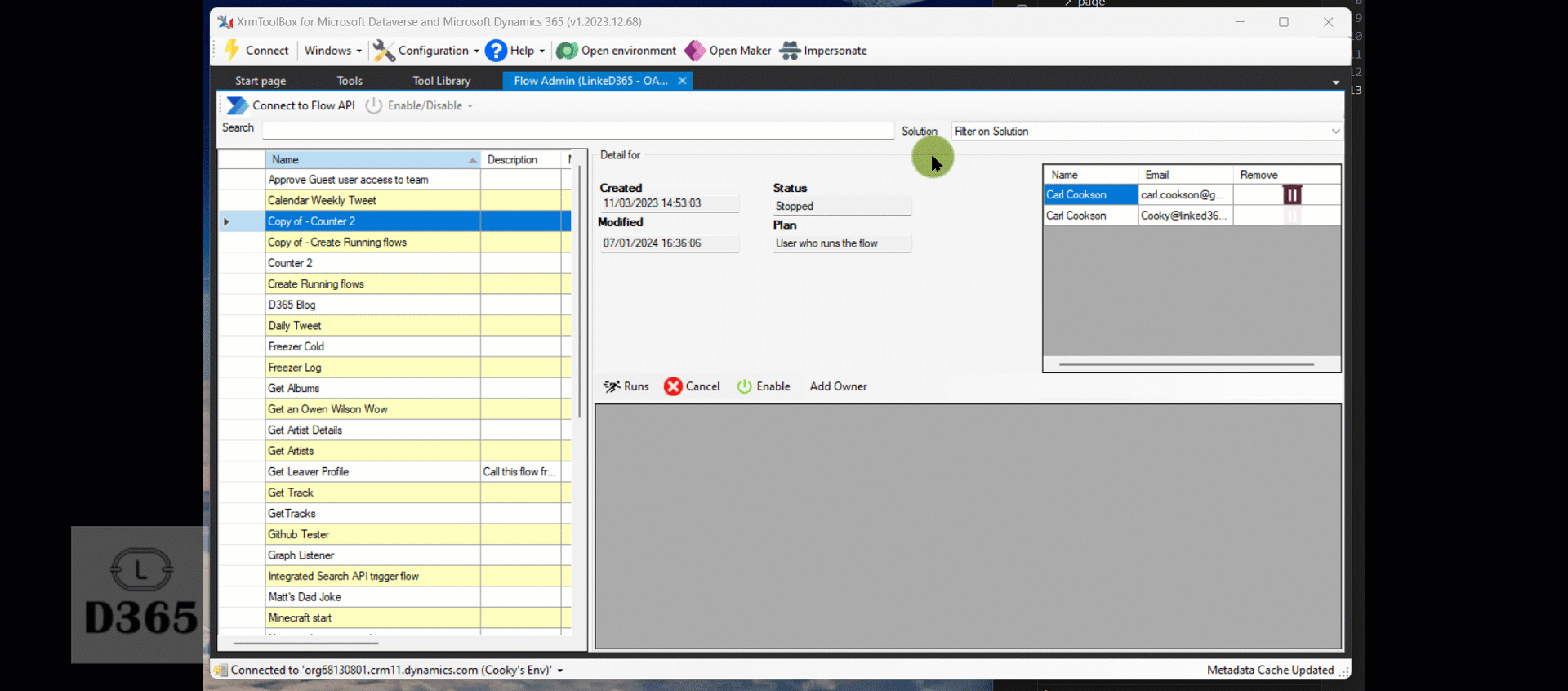The image size is (1568, 691).
Task: Click 'Call this flow fr...' description cell
Action: [520, 472]
